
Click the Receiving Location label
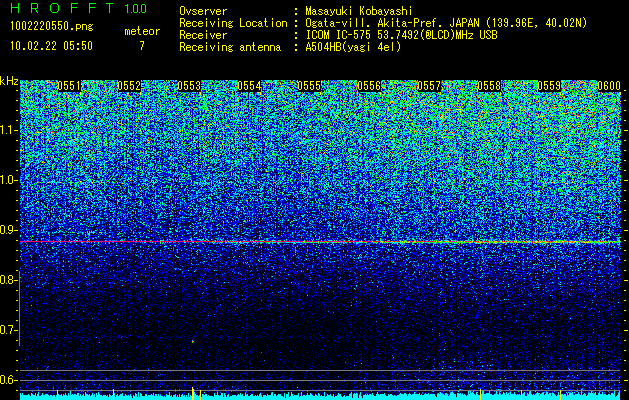click(x=233, y=23)
